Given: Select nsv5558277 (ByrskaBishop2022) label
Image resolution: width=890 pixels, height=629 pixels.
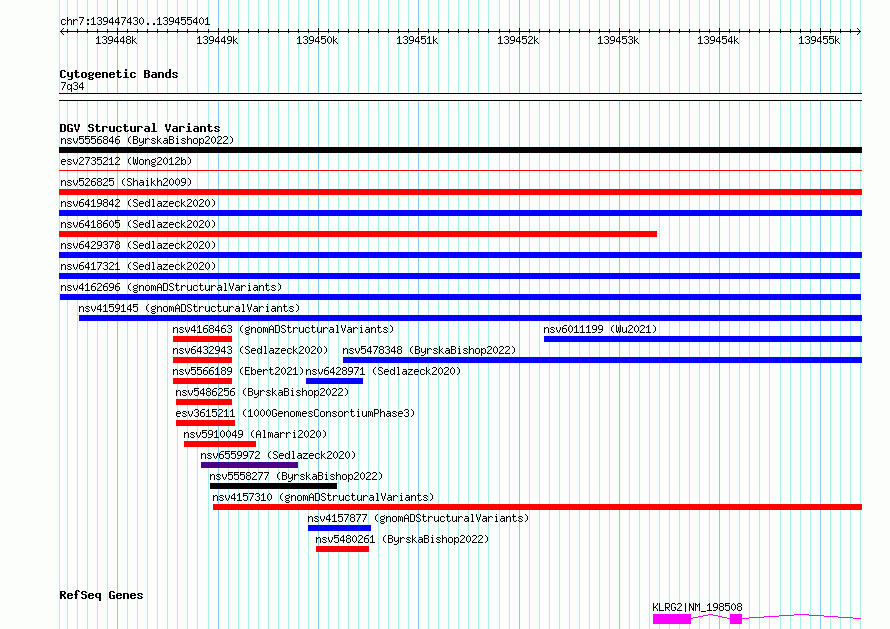Looking at the screenshot, I should (x=296, y=476).
